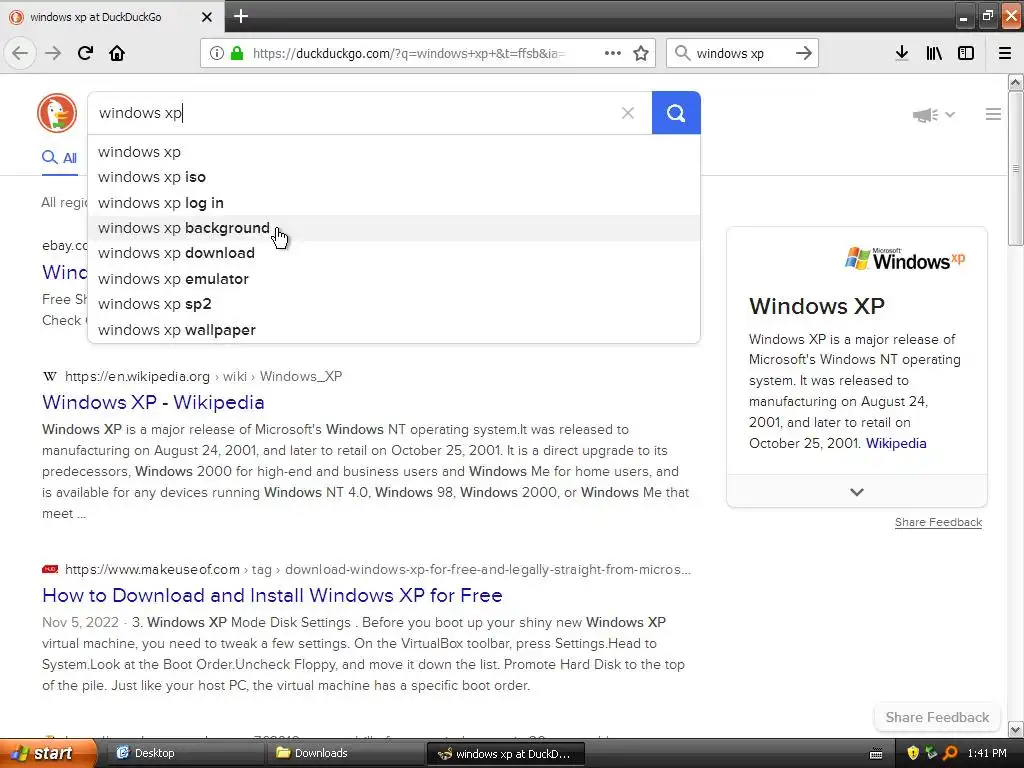Open the browser home page
1024x768 pixels.
pyautogui.click(x=117, y=53)
